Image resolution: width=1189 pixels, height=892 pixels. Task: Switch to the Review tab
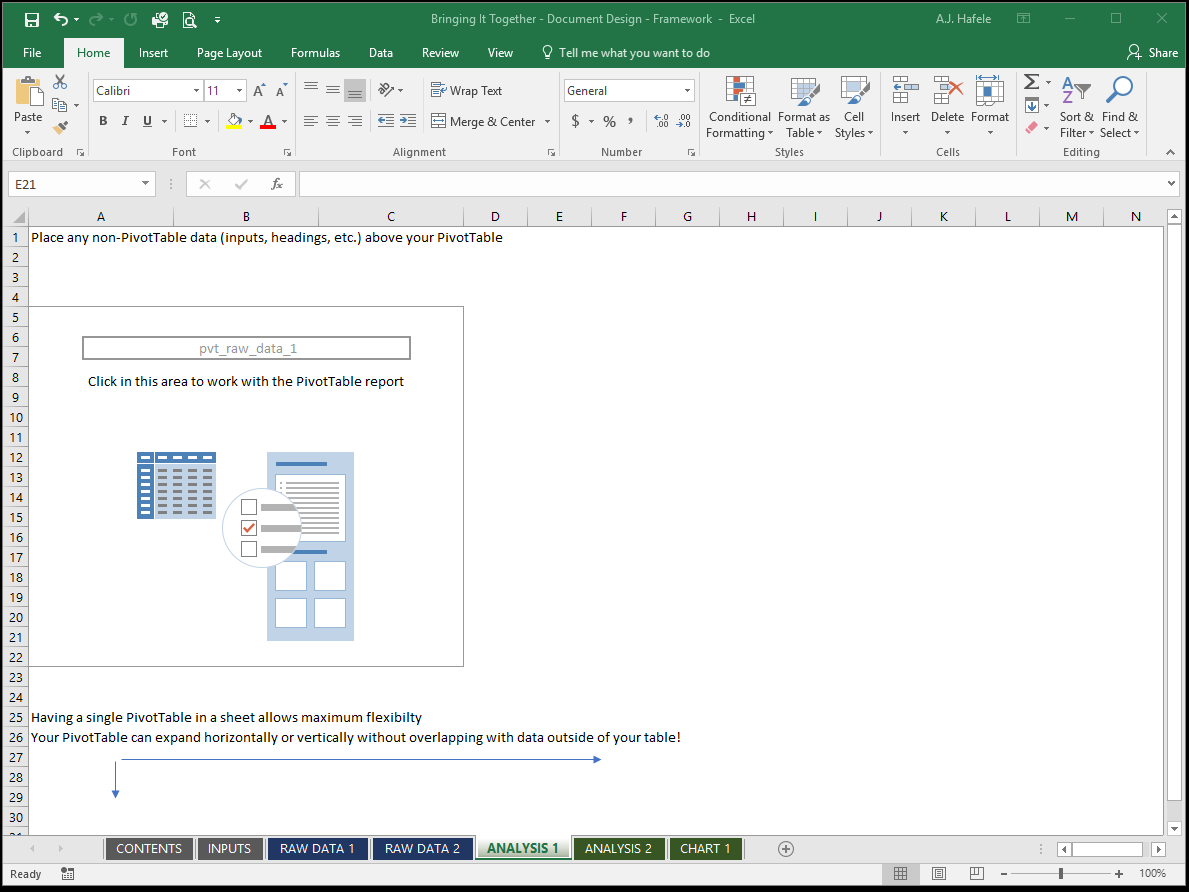pos(441,53)
